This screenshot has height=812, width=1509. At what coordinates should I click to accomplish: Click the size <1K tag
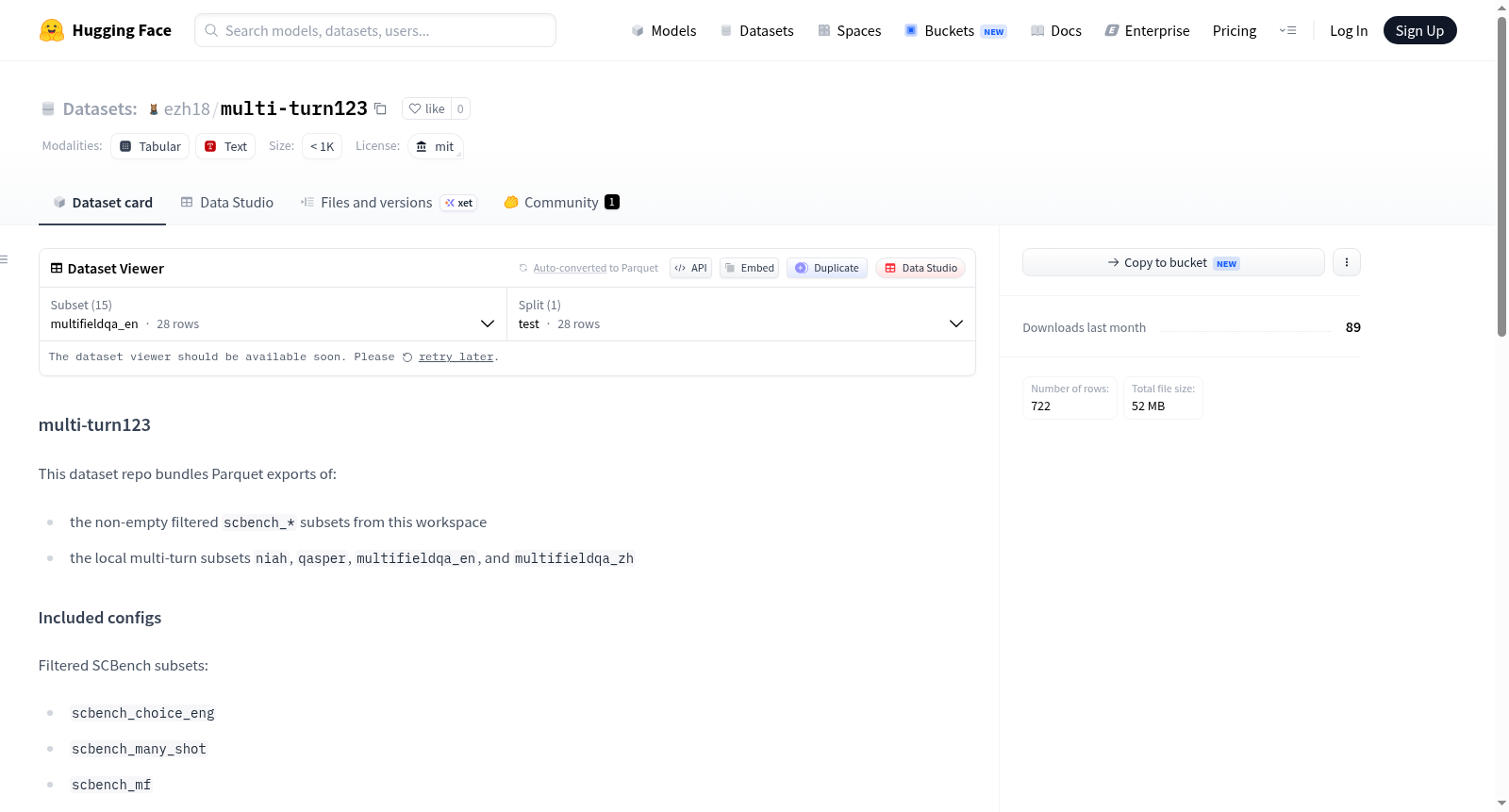[322, 146]
